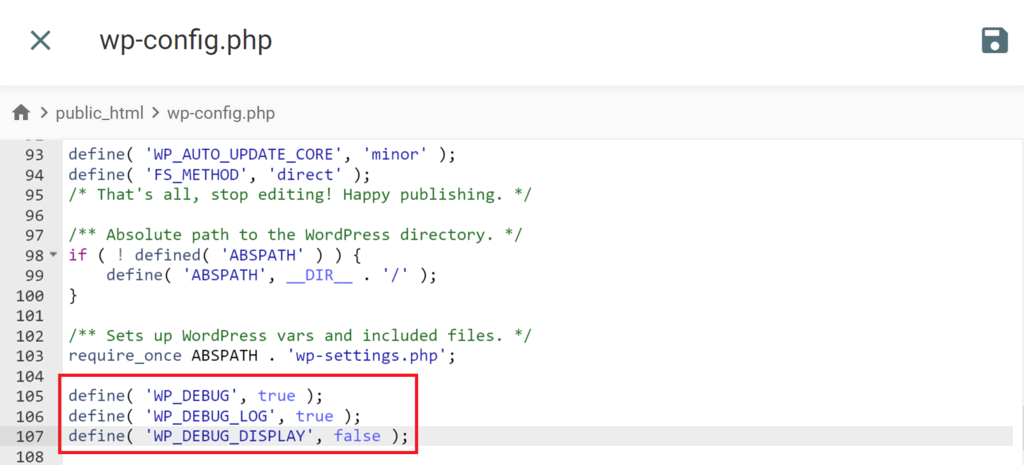Click the wp-config.php title text
The image size is (1024, 465).
pos(185,40)
